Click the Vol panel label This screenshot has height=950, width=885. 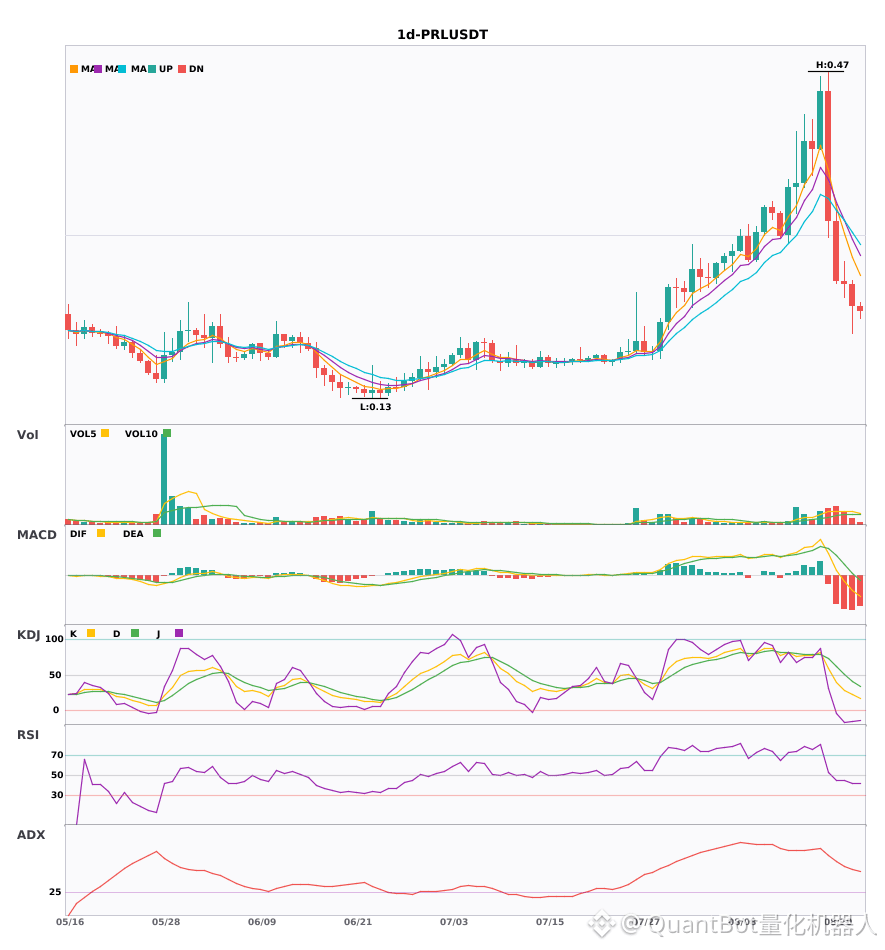coord(27,435)
